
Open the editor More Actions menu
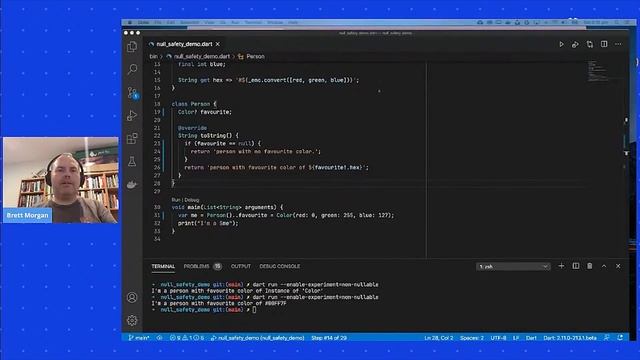618,44
